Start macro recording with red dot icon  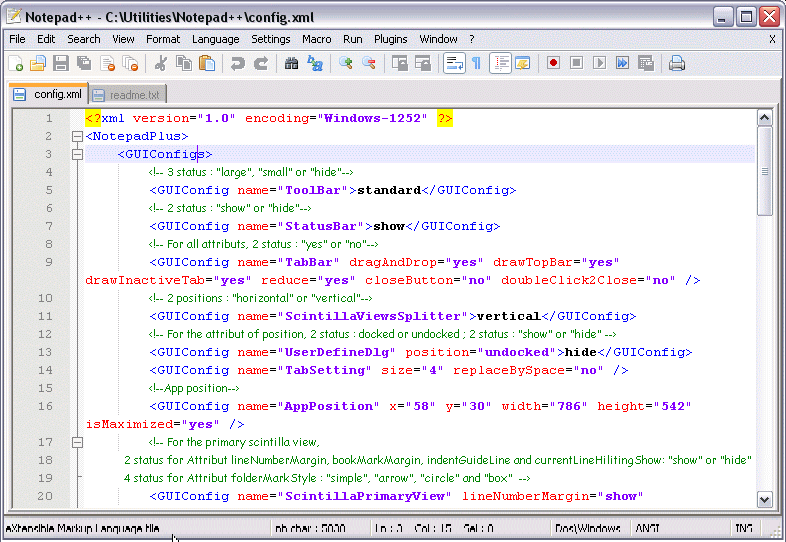click(553, 64)
